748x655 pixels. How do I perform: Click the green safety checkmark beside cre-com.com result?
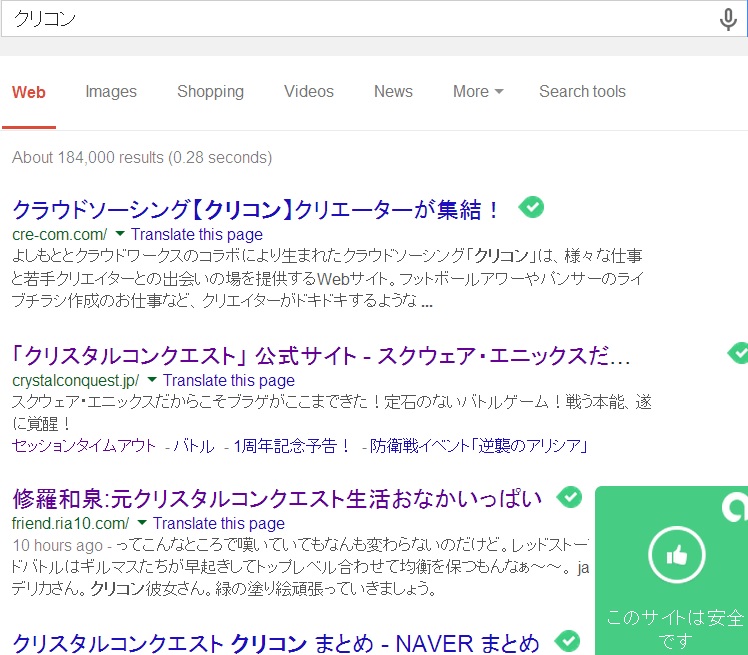531,207
